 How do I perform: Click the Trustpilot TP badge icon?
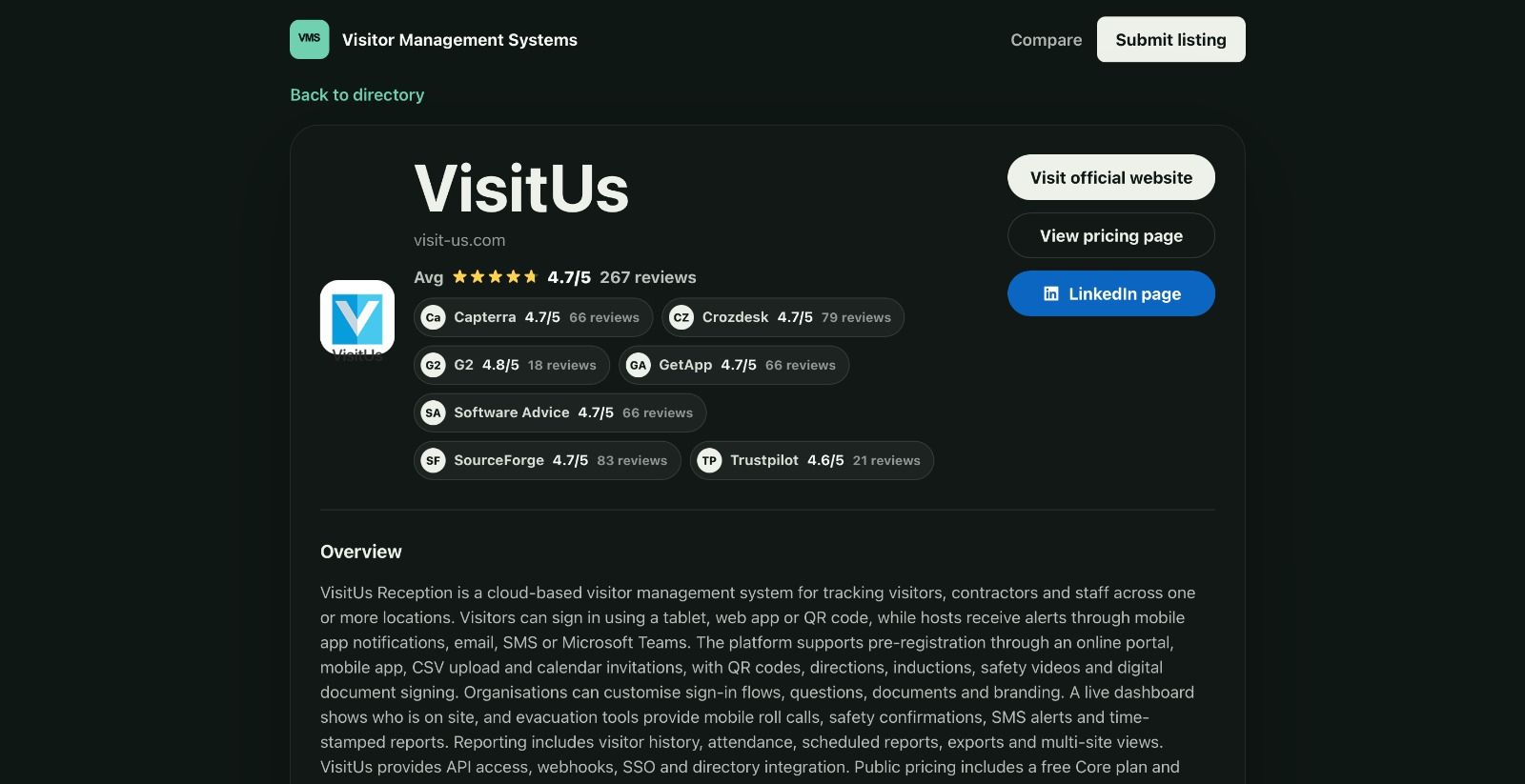(x=709, y=460)
